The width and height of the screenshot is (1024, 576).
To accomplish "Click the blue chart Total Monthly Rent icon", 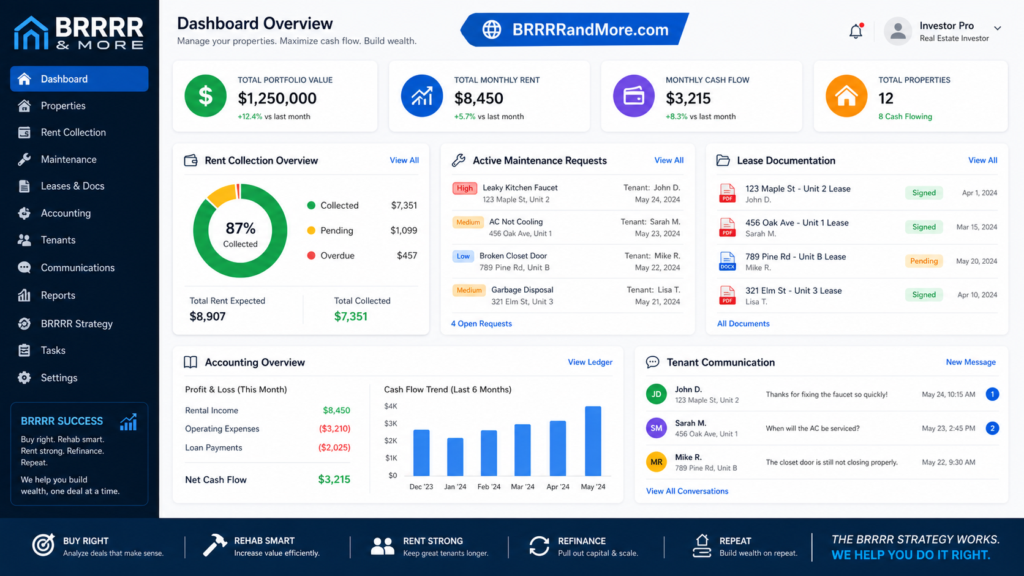I will 422,96.
